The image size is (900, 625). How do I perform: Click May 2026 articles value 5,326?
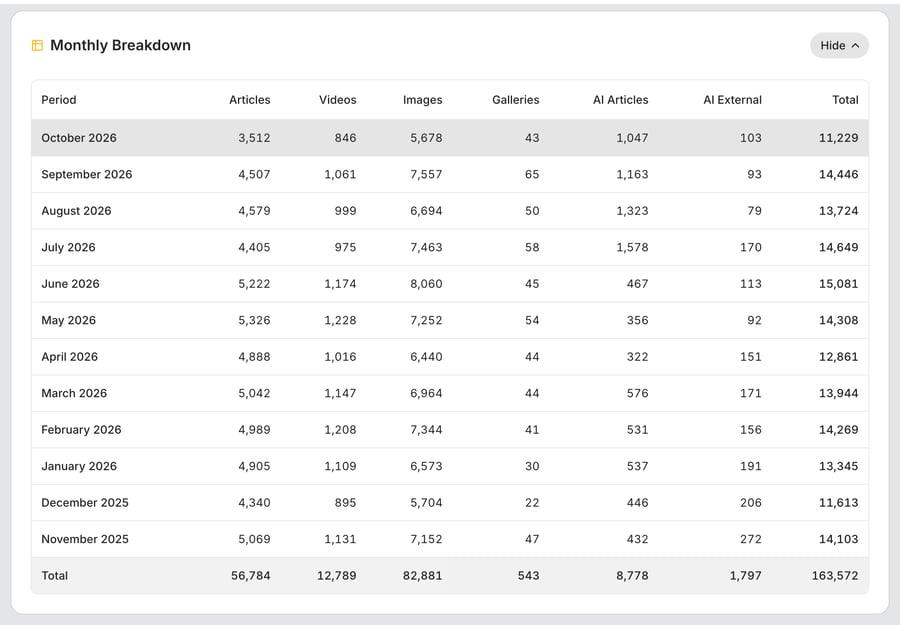point(254,320)
